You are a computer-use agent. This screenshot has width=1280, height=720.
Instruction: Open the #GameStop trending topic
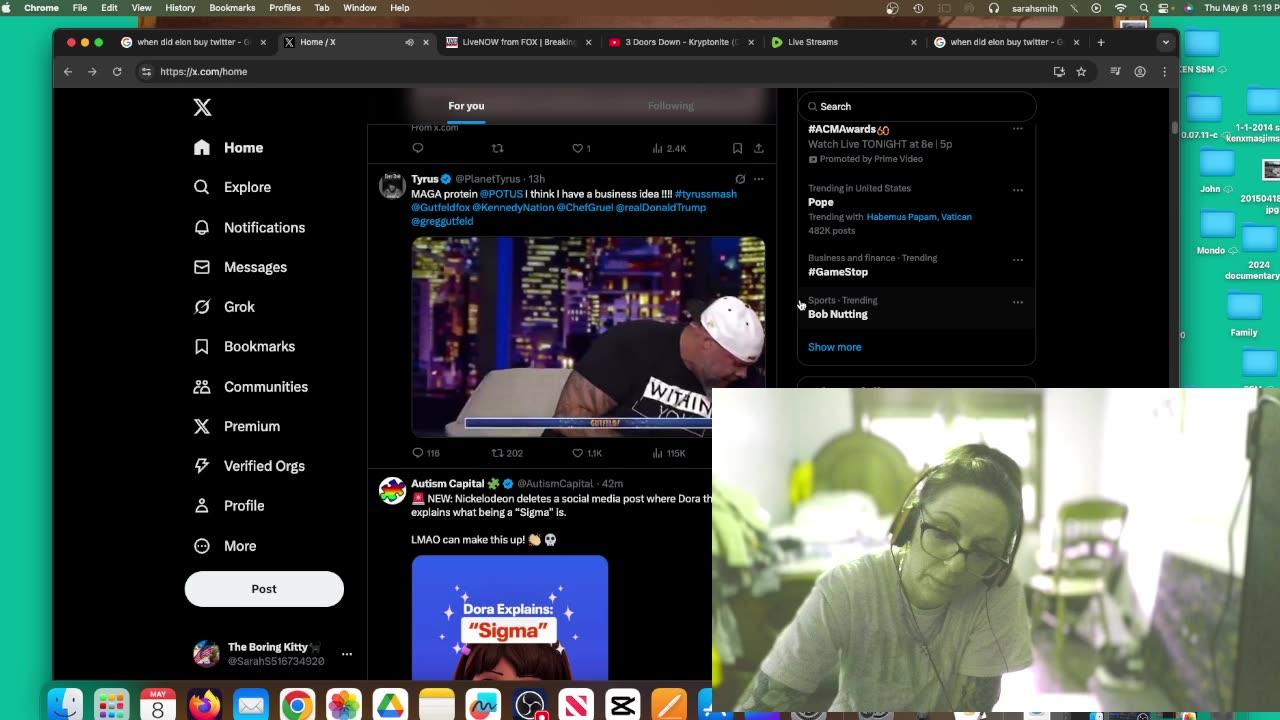tap(838, 272)
